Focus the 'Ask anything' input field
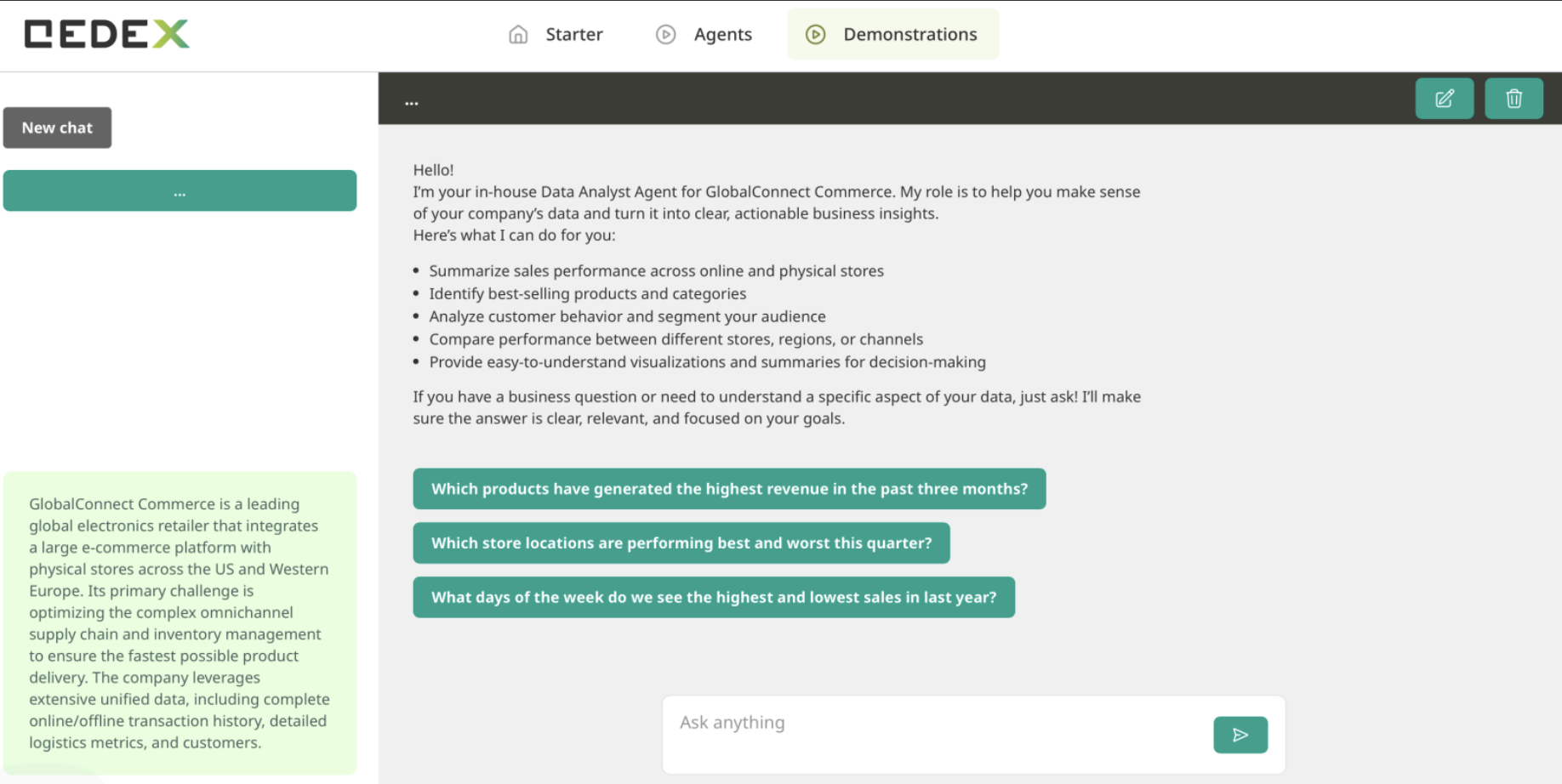This screenshot has width=1562, height=784. pos(936,724)
